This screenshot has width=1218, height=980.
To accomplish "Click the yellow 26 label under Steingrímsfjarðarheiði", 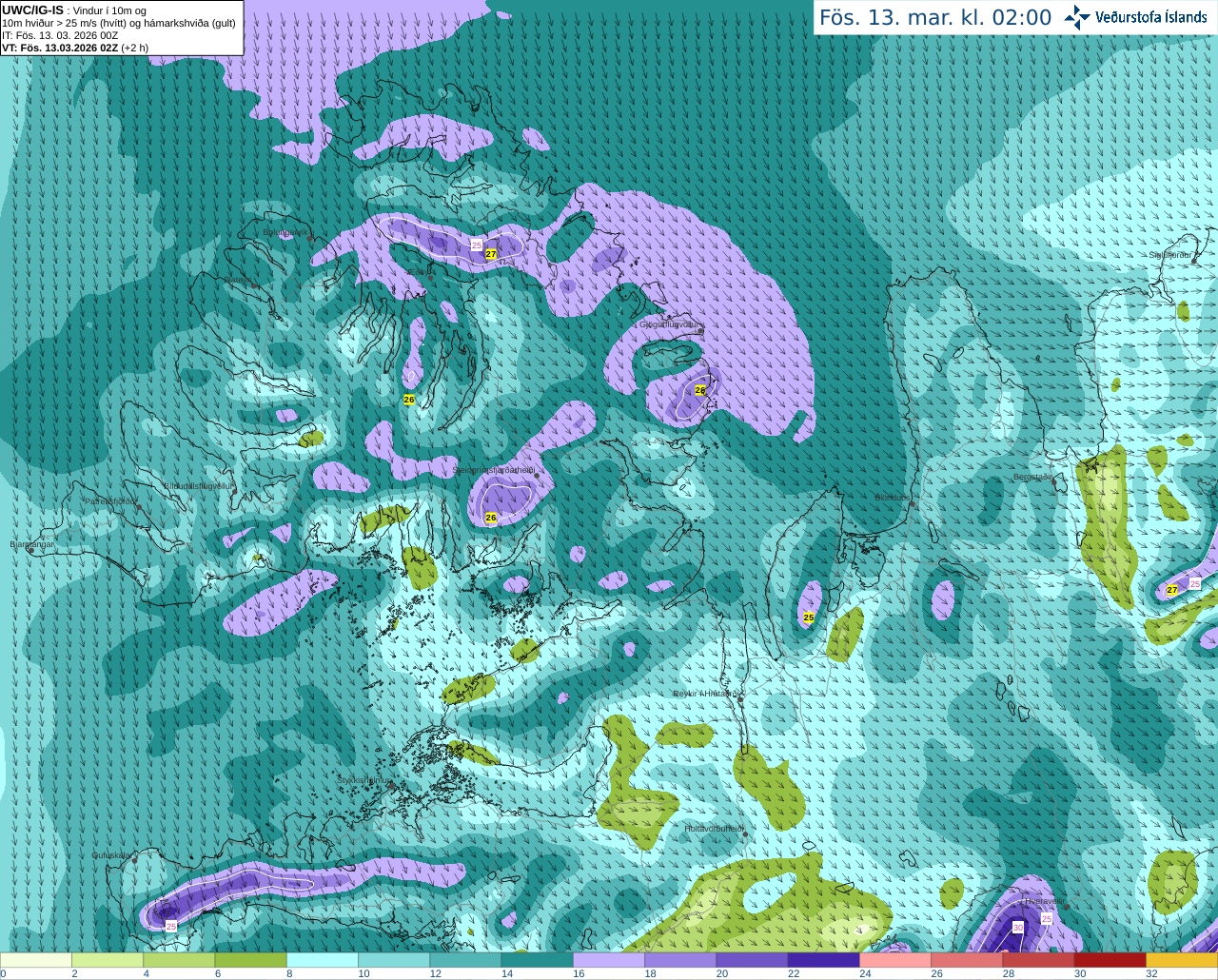I will click(x=491, y=518).
